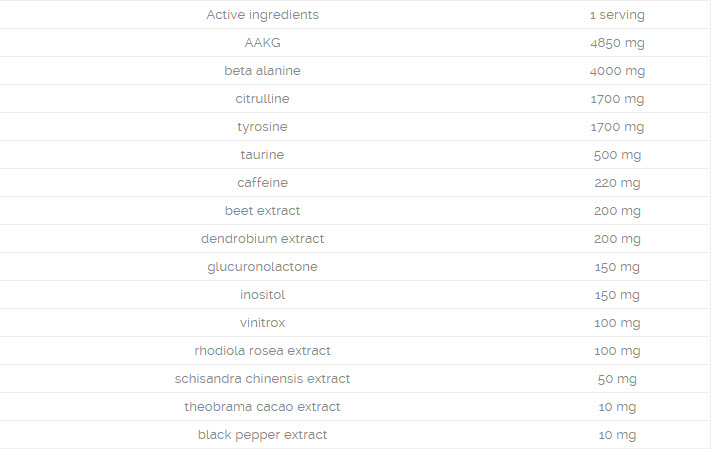Viewport: 711px width, 449px height.
Task: Select the tyrosine row label
Action: coord(262,127)
